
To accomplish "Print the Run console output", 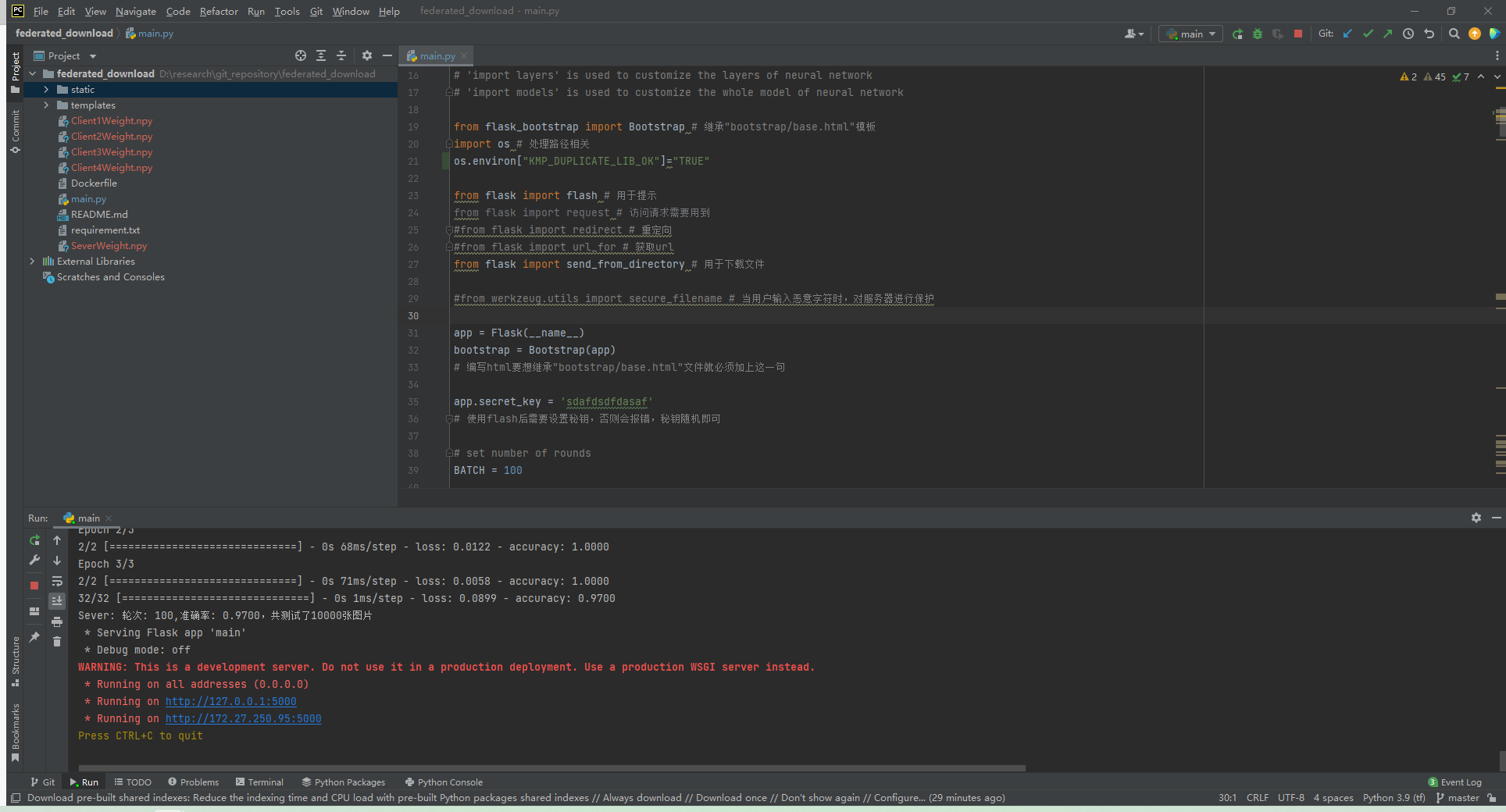I will 57,621.
